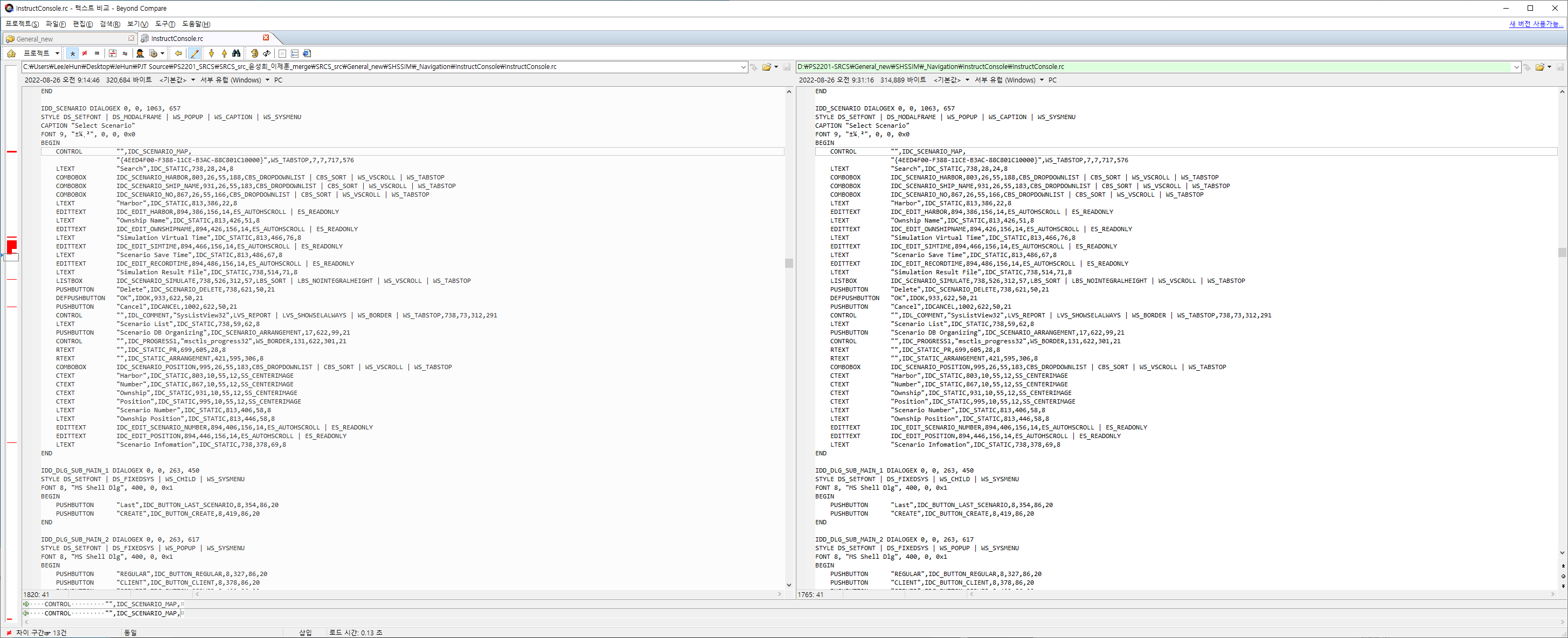The image size is (1568, 638).
Task: Go to next difference down arrow
Action: [x=211, y=53]
